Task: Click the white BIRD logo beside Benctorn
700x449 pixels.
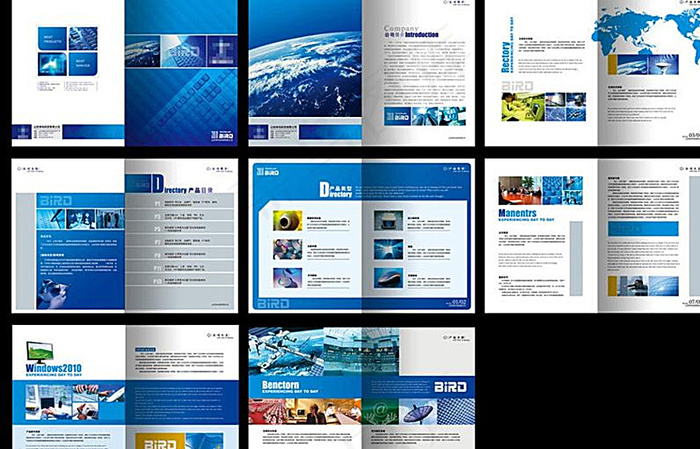Action: [450, 387]
